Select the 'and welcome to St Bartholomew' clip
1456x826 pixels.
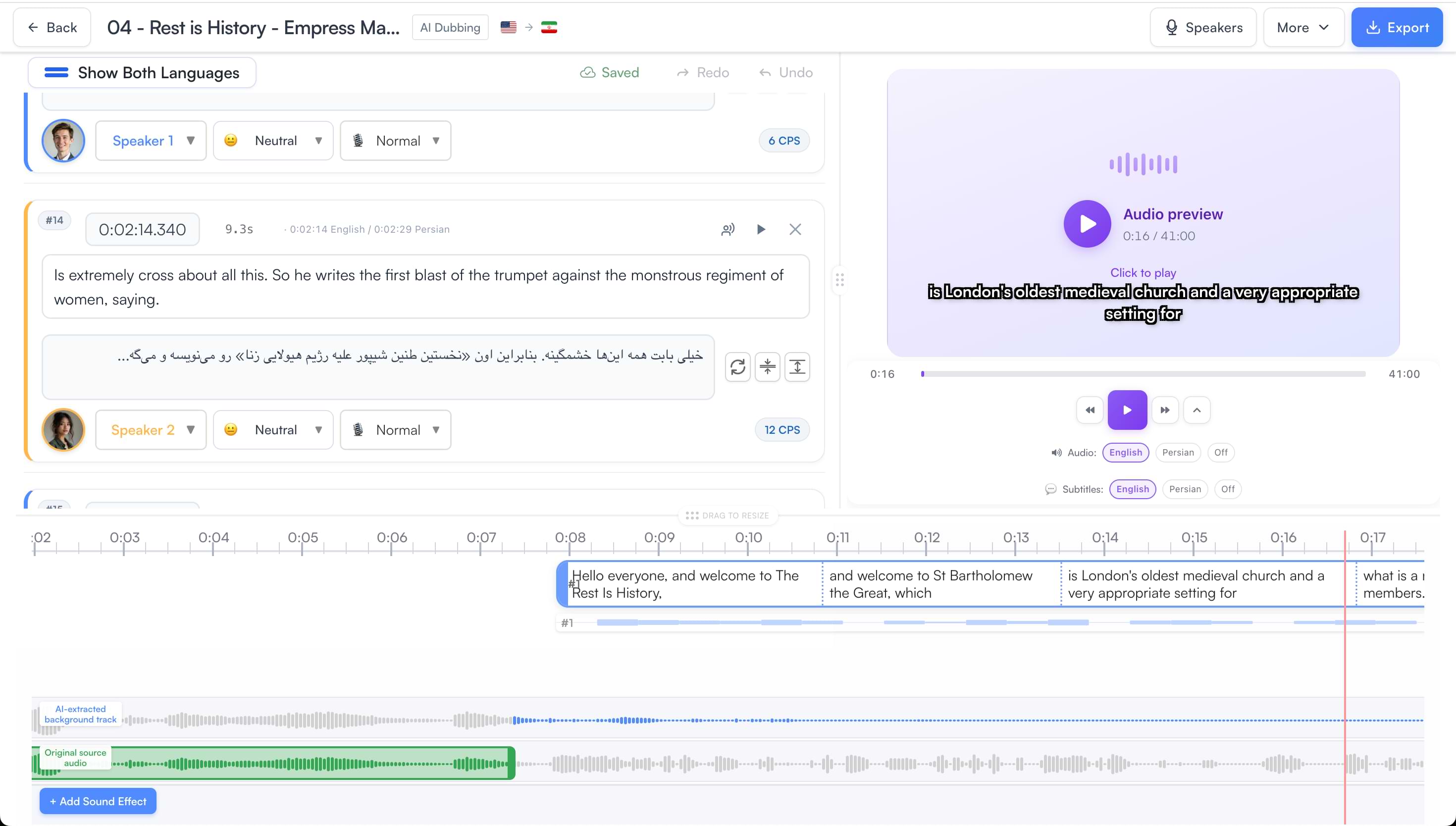(941, 584)
